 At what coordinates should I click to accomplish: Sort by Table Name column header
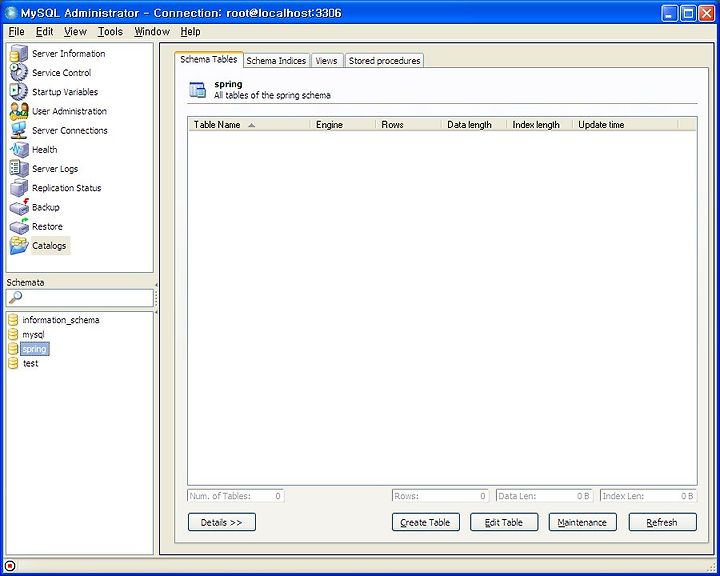click(x=249, y=124)
